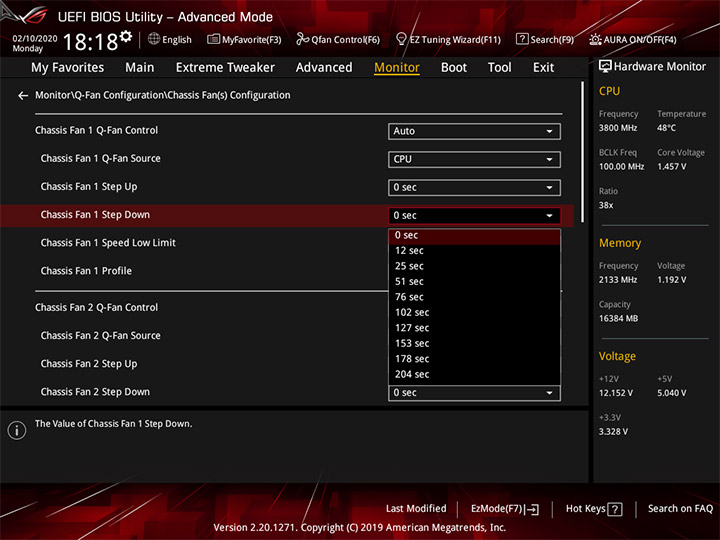Open Chassis Fan 1 Step Up dropdown
This screenshot has width=720, height=540.
click(x=474, y=187)
